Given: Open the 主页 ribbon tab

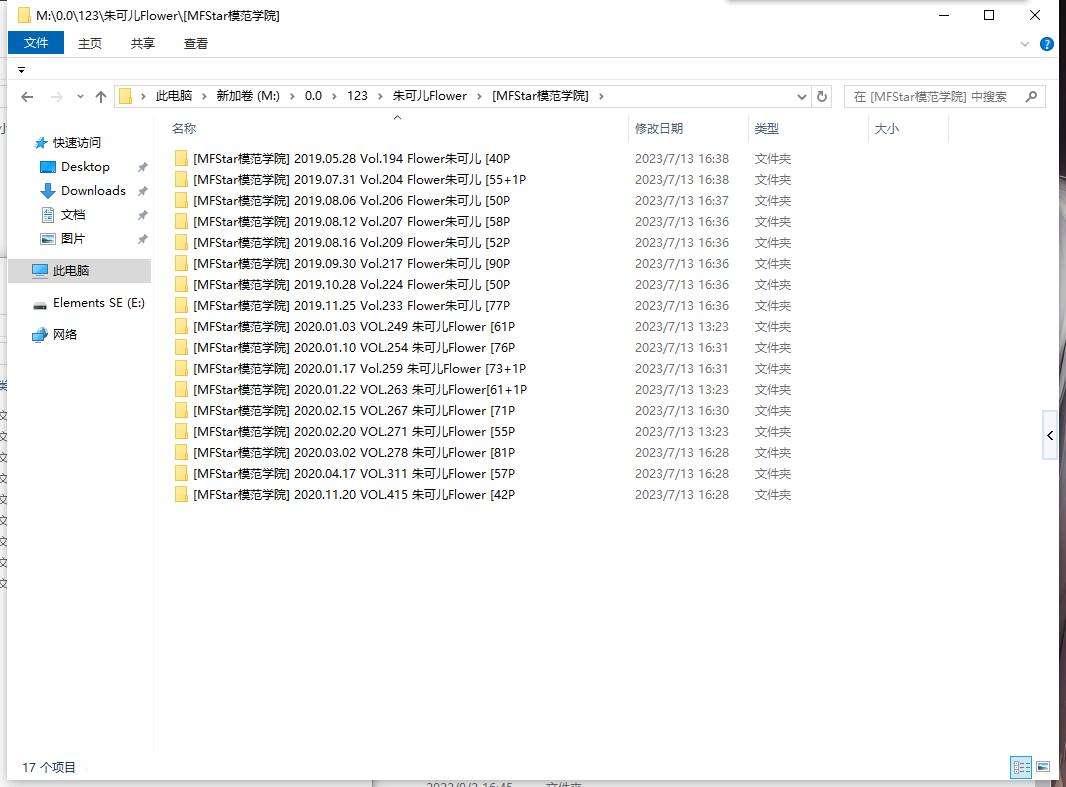Looking at the screenshot, I should pyautogui.click(x=90, y=43).
